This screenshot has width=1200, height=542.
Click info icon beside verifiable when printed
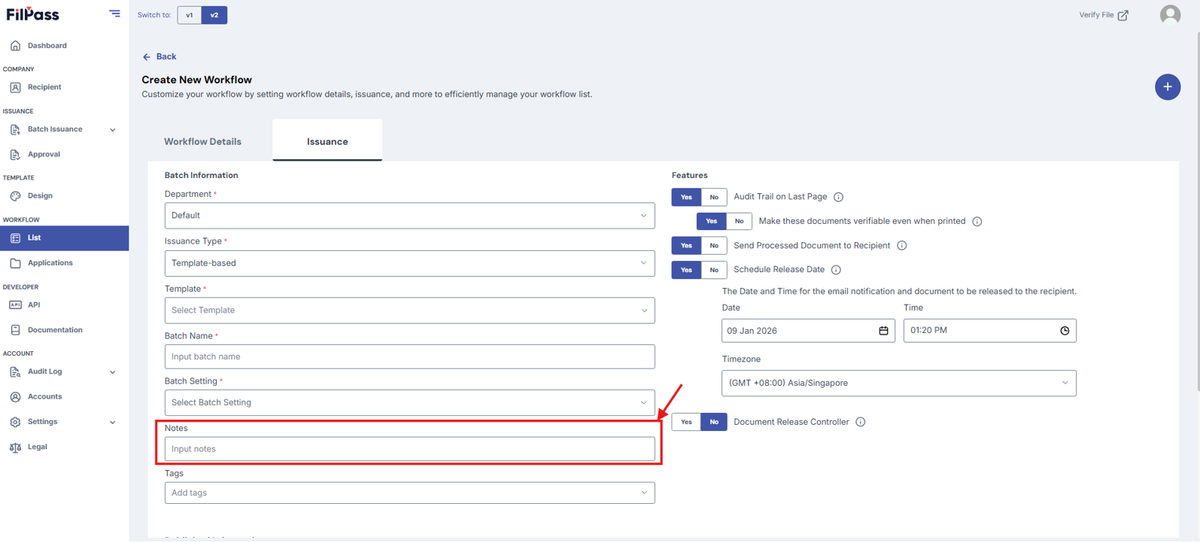977,221
